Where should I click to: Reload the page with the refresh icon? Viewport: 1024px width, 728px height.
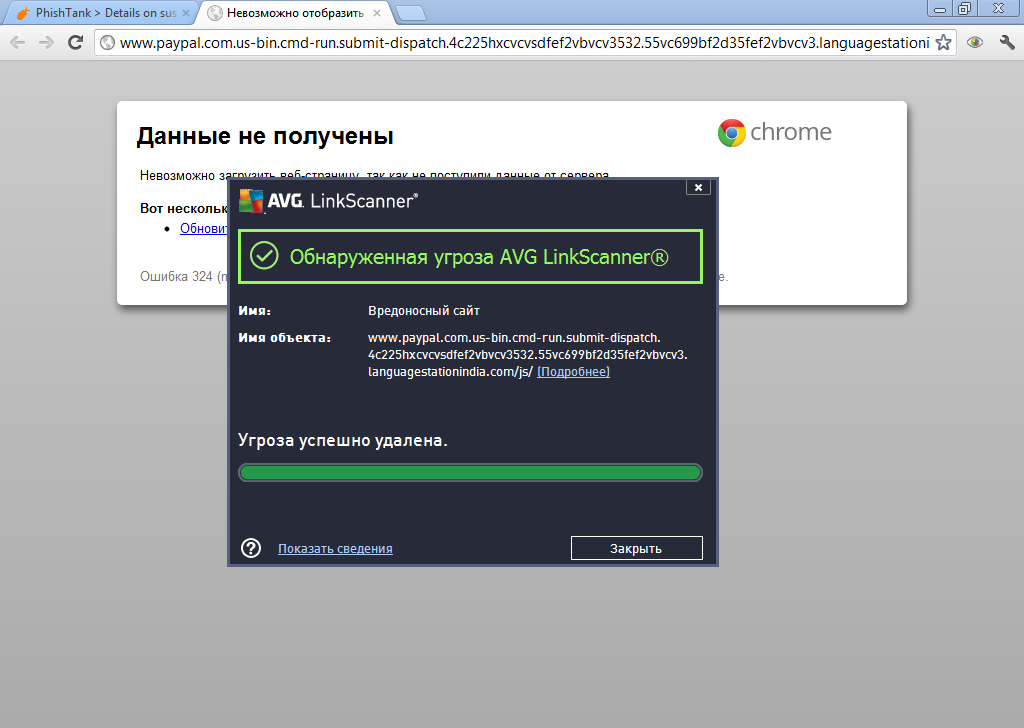75,43
